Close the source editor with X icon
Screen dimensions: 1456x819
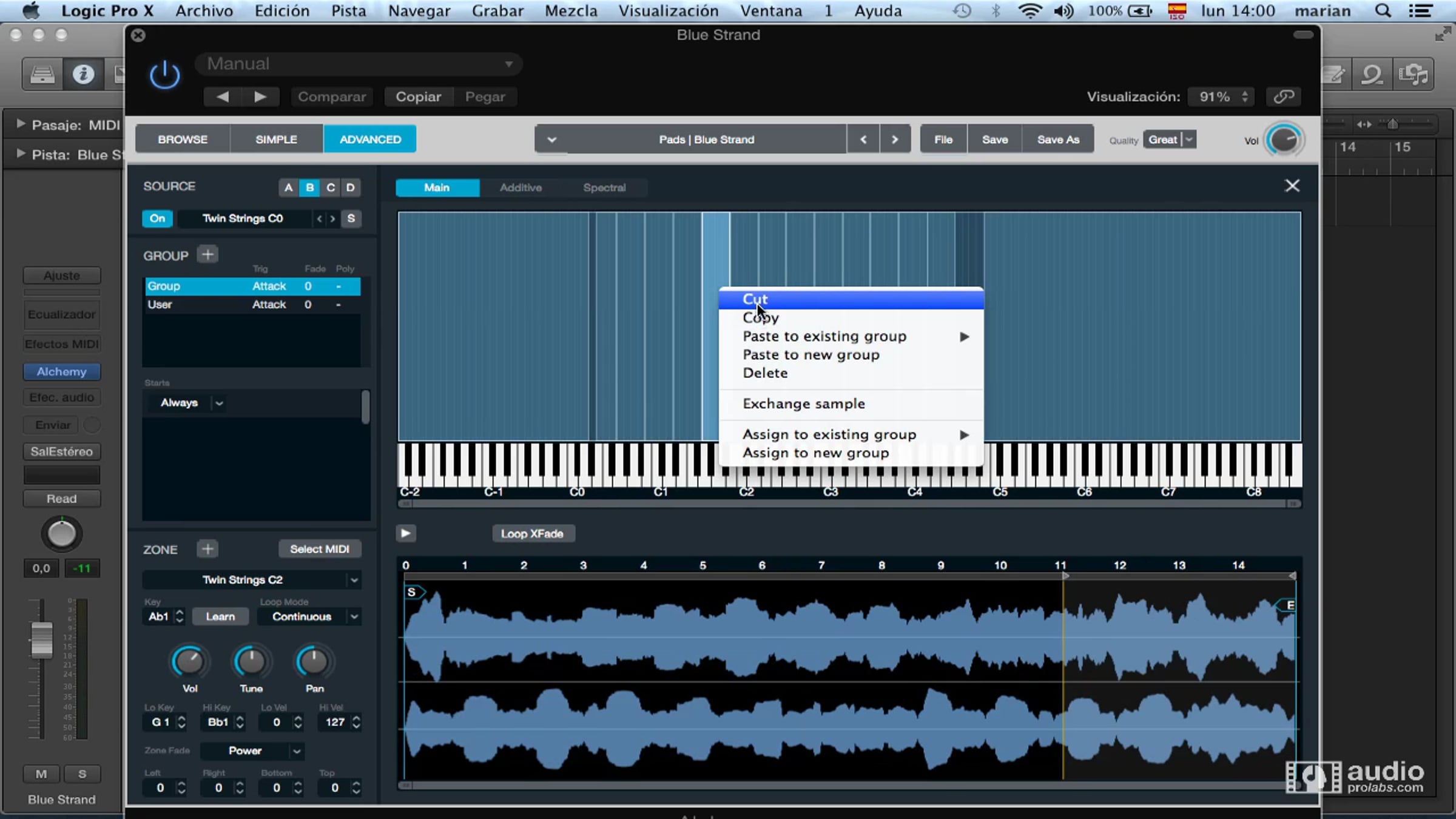(1292, 186)
